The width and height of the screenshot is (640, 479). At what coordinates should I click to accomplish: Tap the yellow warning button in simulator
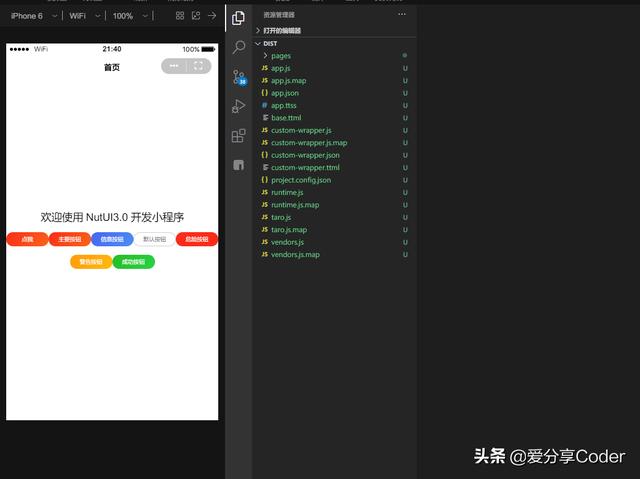[91, 262]
